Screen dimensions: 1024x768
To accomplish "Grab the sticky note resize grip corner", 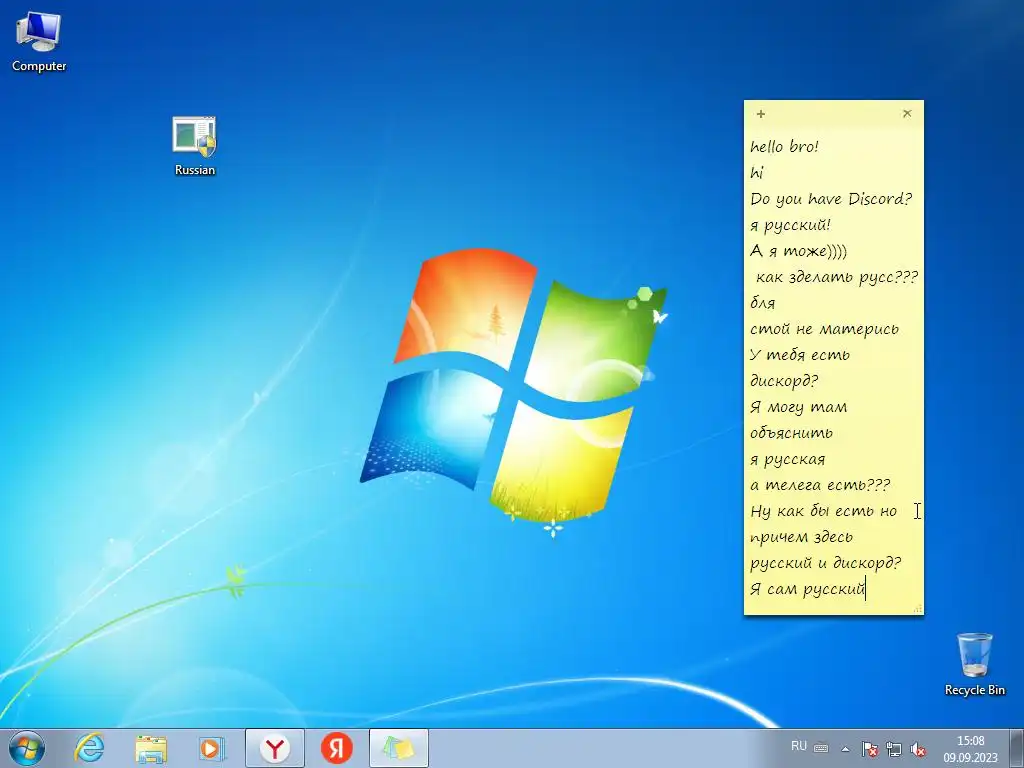I will (x=918, y=609).
